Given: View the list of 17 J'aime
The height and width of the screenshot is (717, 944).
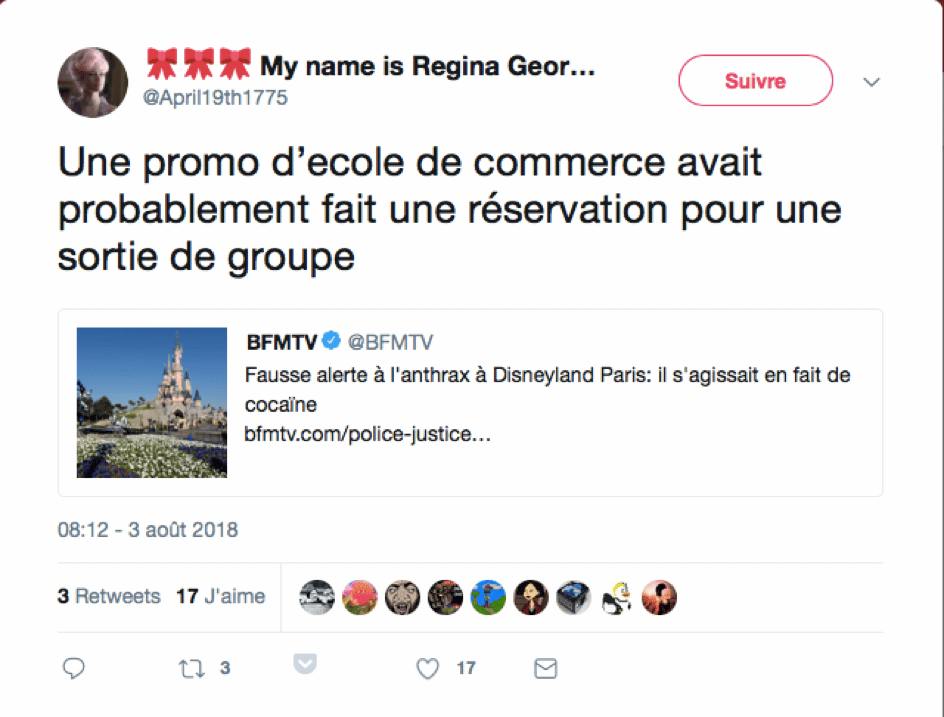Looking at the screenshot, I should point(220,596).
